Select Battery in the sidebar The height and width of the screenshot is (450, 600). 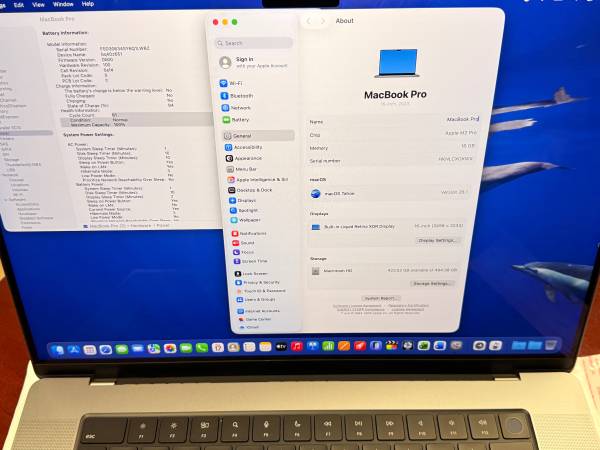pos(239,119)
